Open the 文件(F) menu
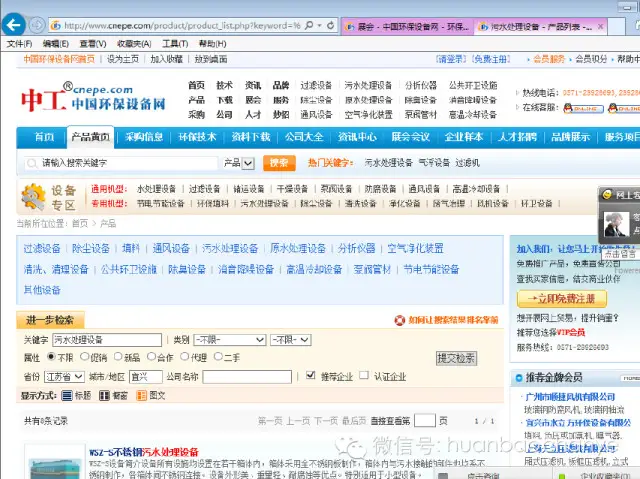This screenshot has width=640, height=479. (19, 44)
